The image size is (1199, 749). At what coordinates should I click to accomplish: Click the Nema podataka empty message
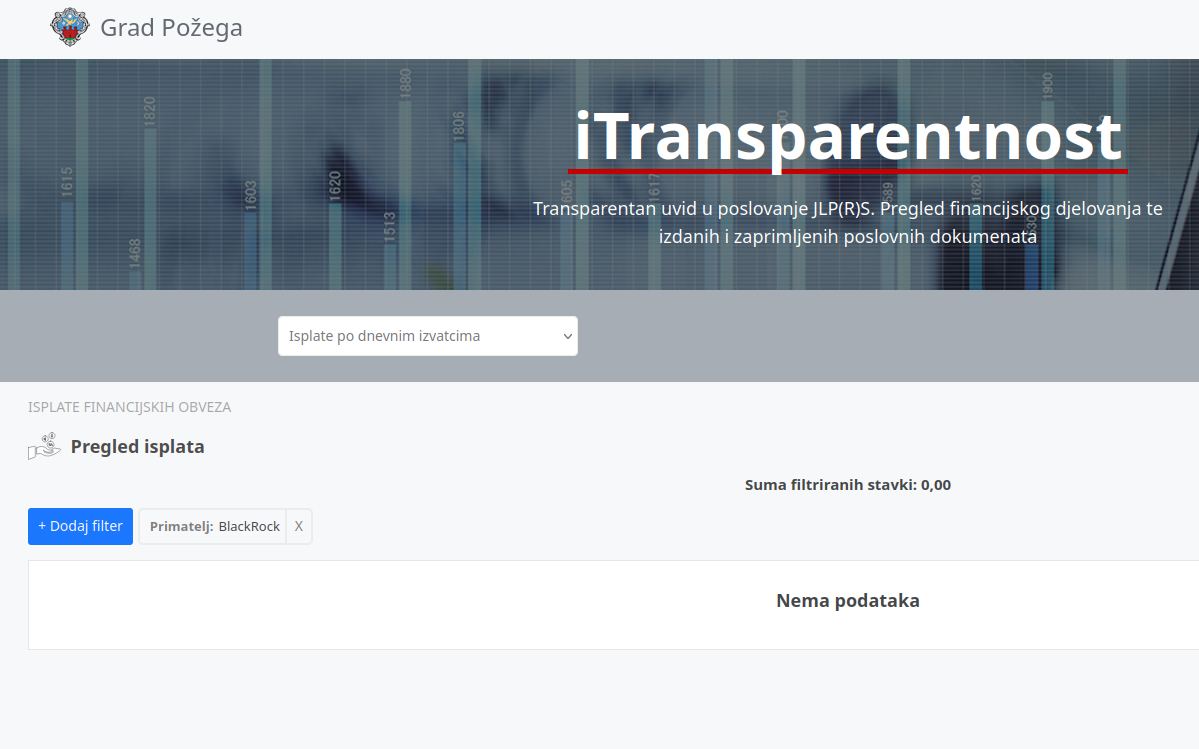pos(847,601)
